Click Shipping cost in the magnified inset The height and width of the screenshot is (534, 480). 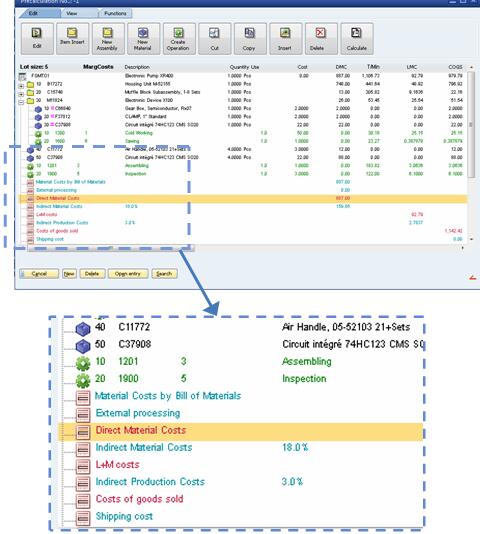tap(124, 516)
